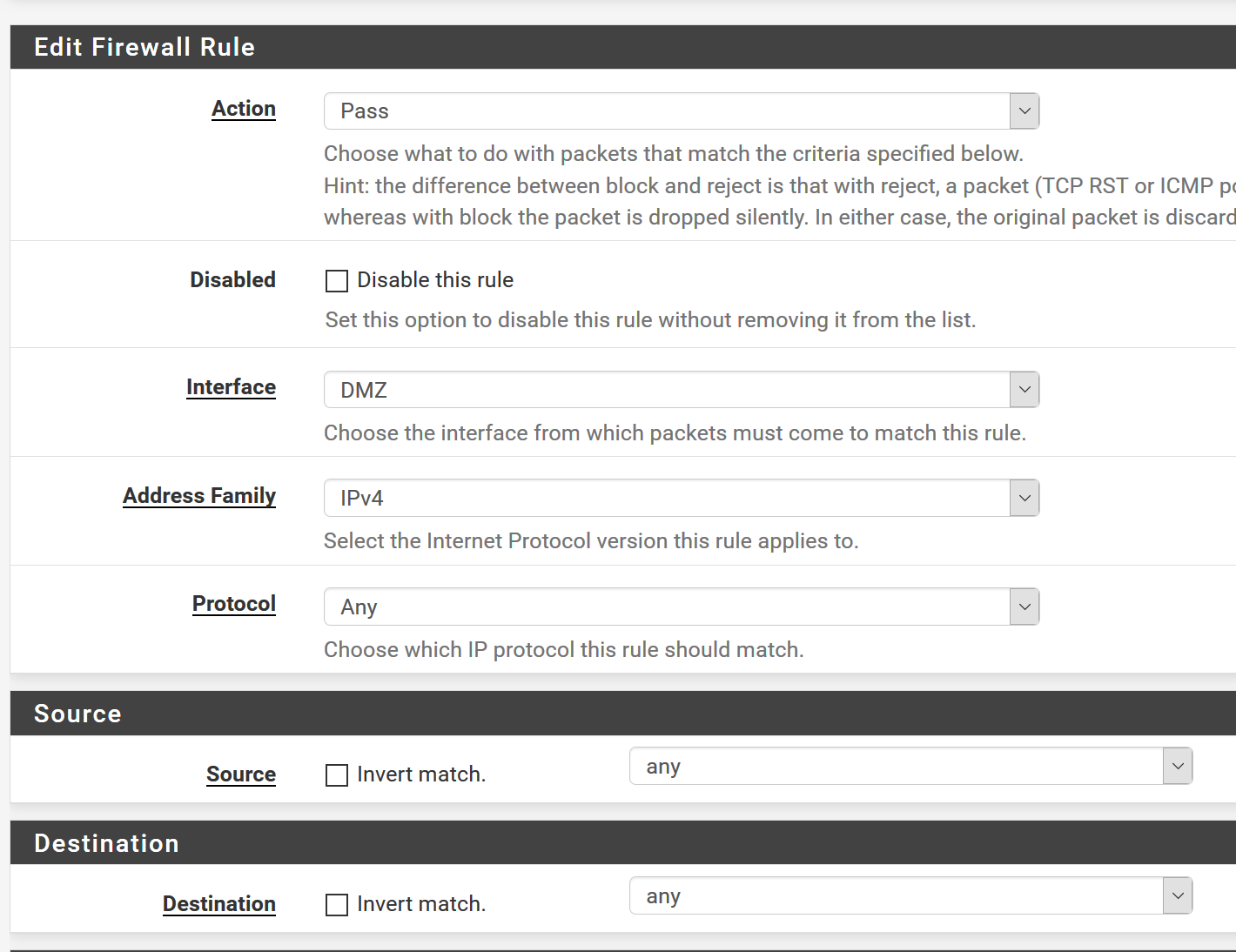Click the Action field label link

click(244, 109)
